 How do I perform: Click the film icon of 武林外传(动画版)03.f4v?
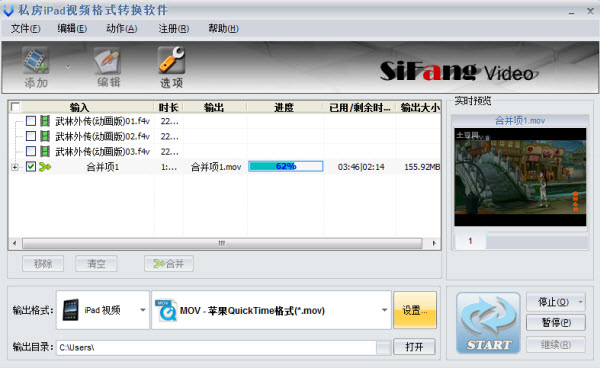click(45, 151)
